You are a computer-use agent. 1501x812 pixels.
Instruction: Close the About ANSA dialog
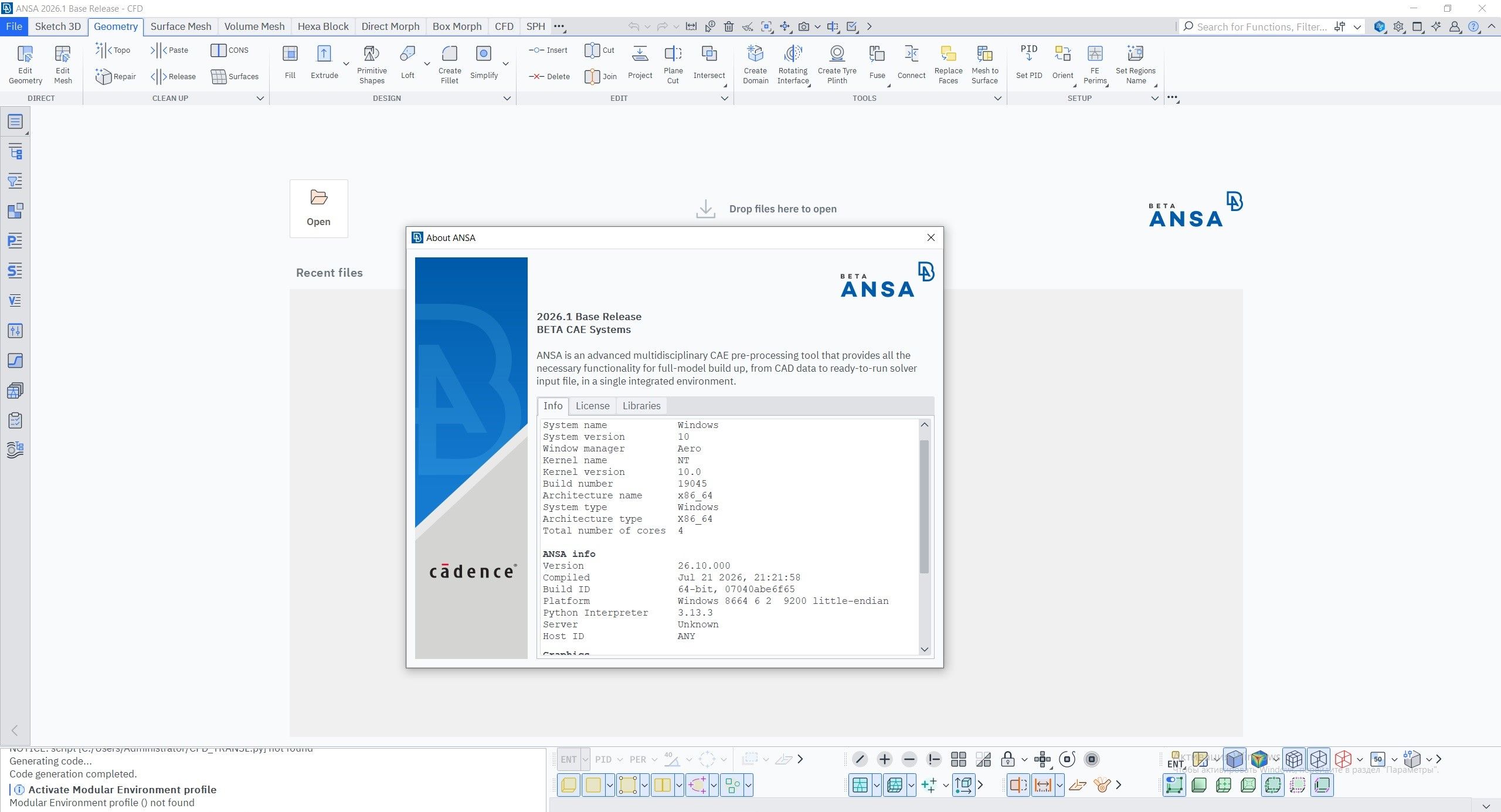pyautogui.click(x=931, y=237)
